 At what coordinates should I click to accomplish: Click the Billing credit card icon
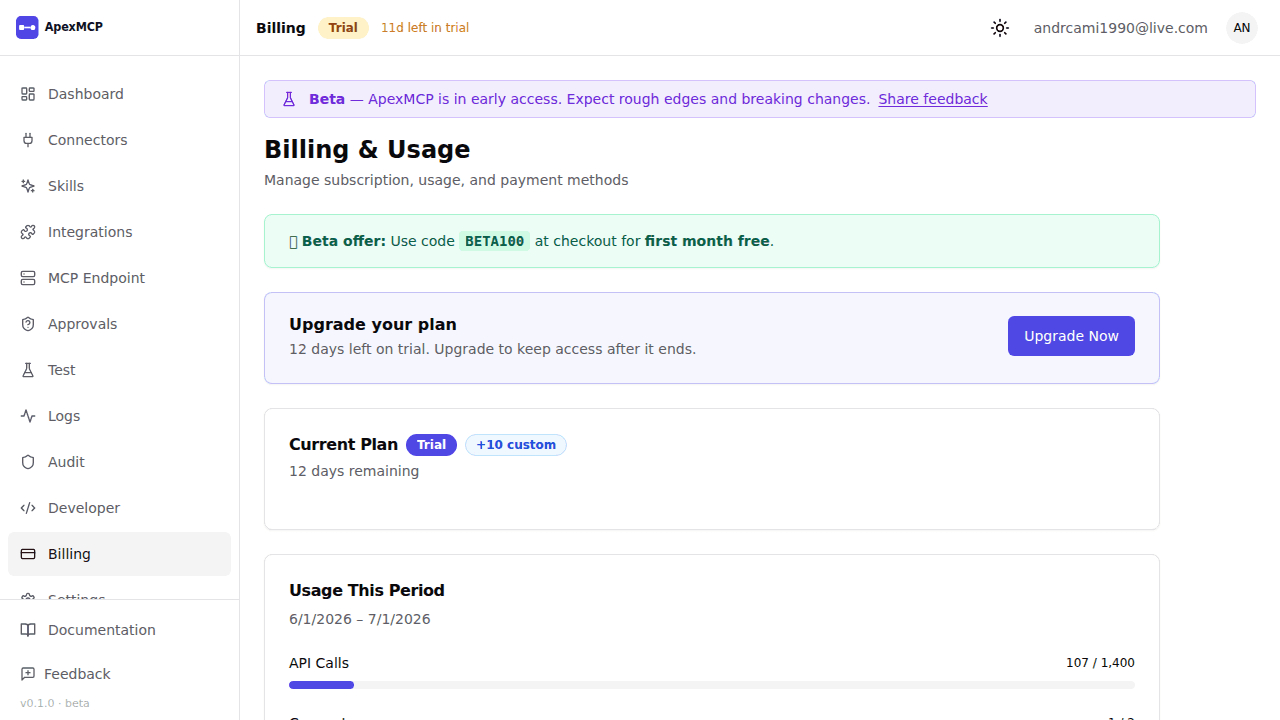[x=28, y=554]
